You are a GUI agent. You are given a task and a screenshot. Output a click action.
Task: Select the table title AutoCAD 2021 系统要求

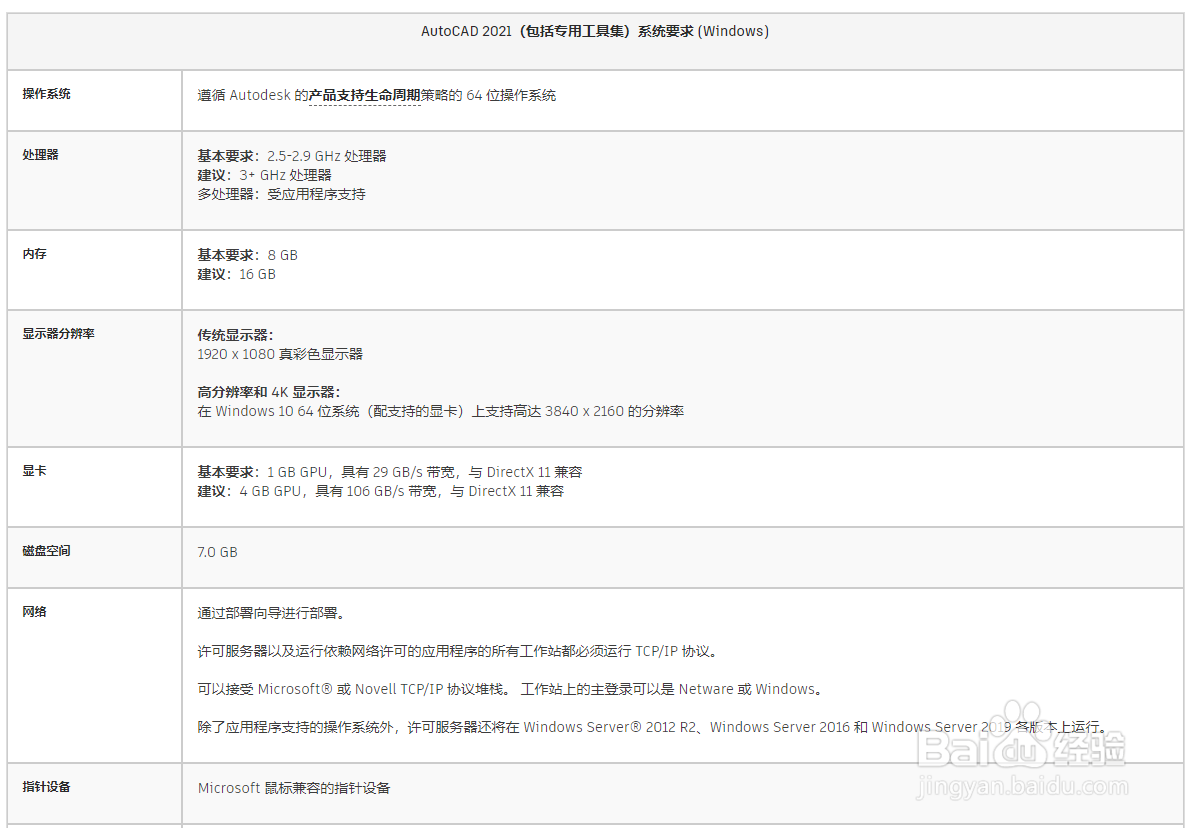pos(595,31)
